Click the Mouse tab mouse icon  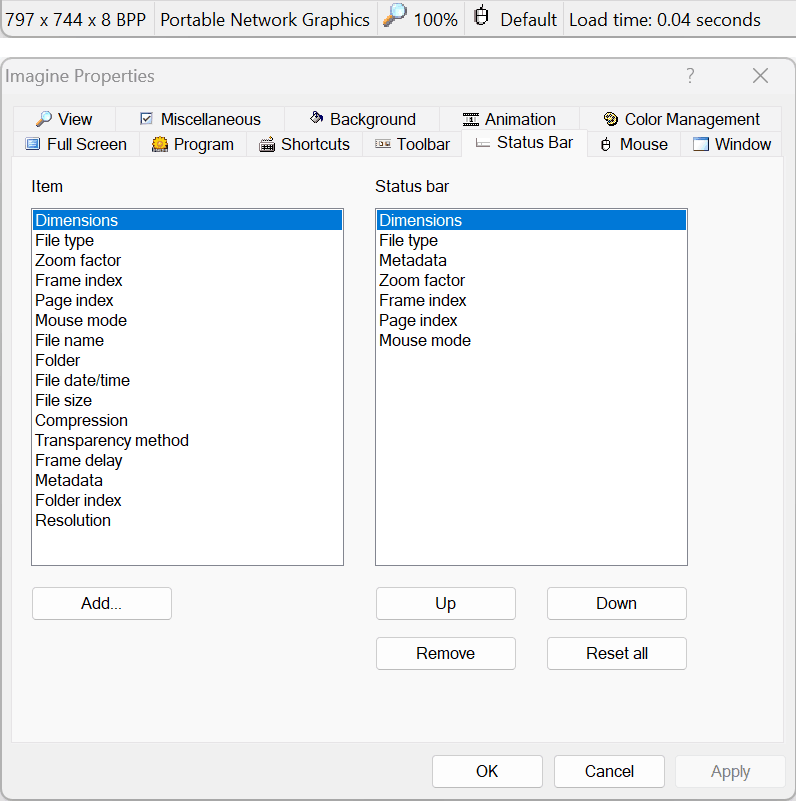click(605, 145)
